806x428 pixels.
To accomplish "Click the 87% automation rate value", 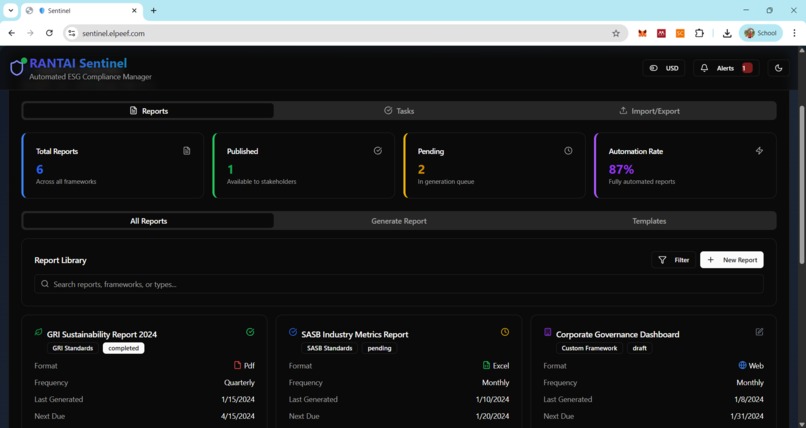I will coord(621,170).
